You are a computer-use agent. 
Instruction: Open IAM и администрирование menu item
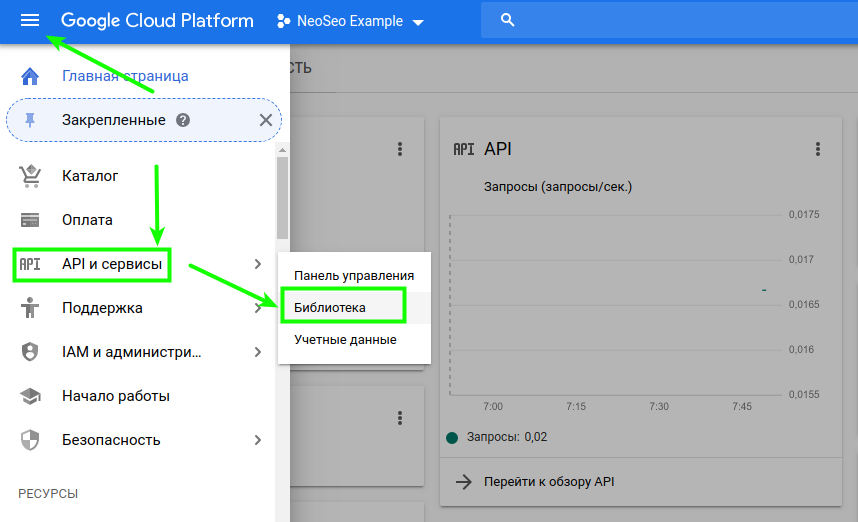132,352
